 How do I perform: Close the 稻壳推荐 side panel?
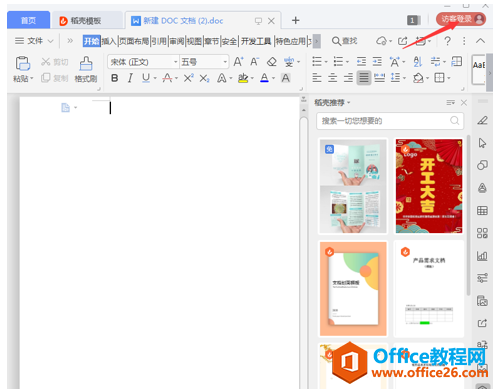click(x=463, y=103)
